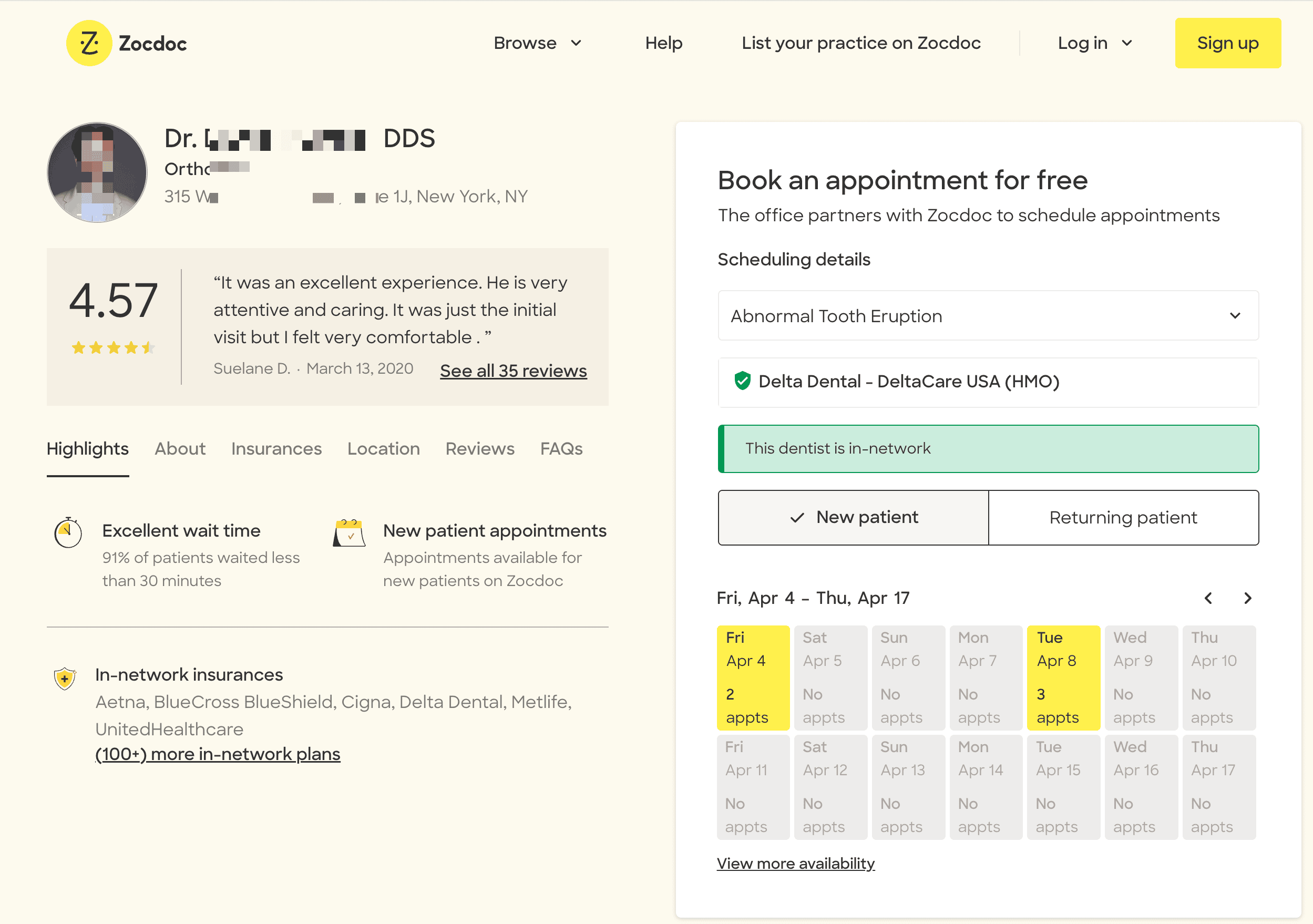This screenshot has height=924, width=1313.
Task: Click the 4.57 rating number
Action: click(x=113, y=300)
